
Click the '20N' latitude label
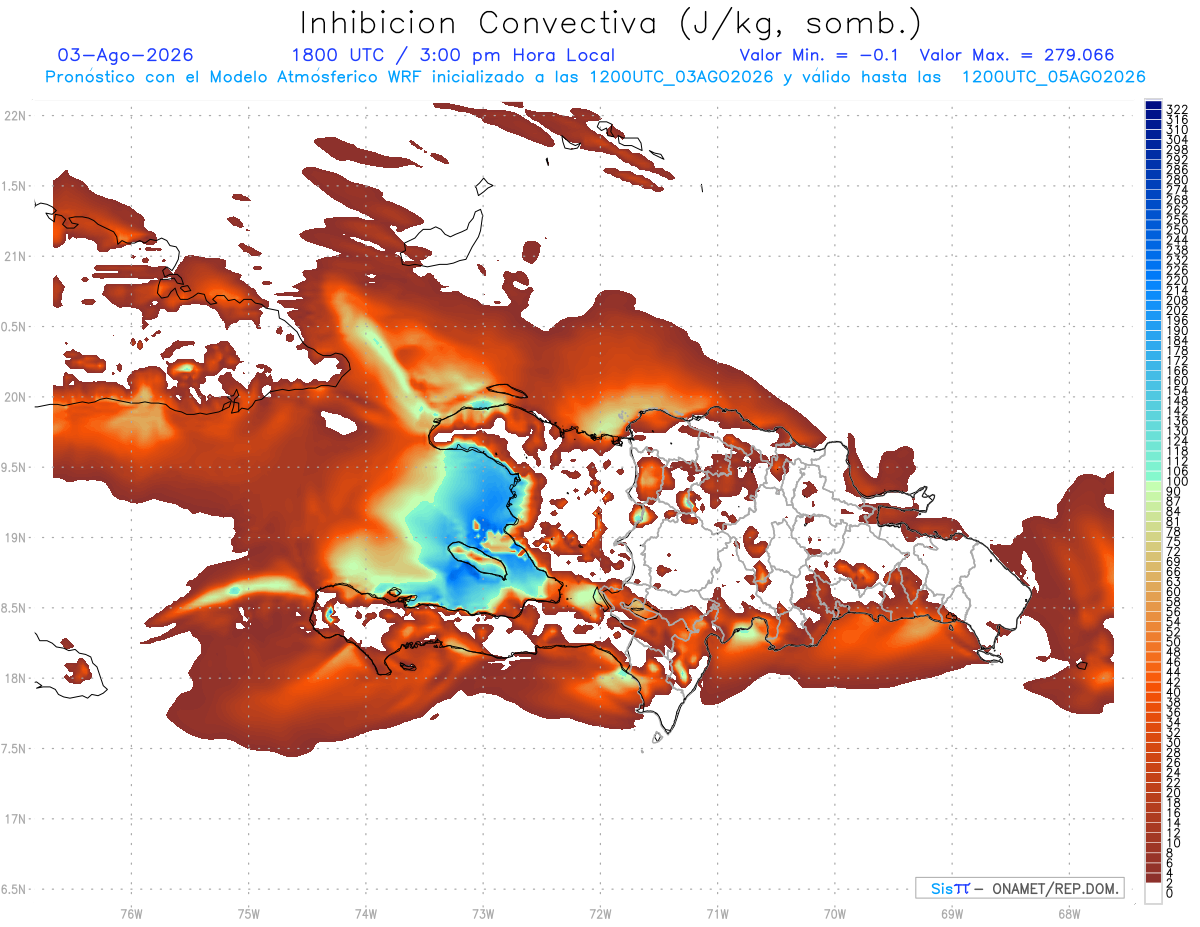tap(14, 397)
